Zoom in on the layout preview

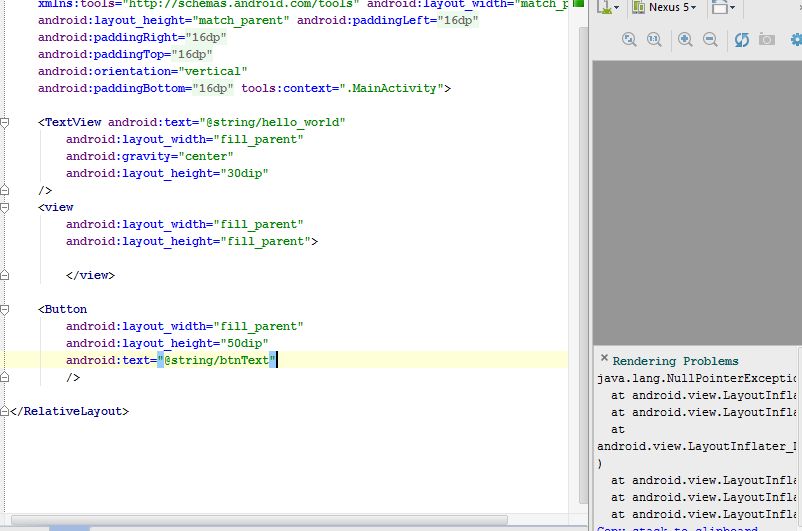(x=685, y=40)
